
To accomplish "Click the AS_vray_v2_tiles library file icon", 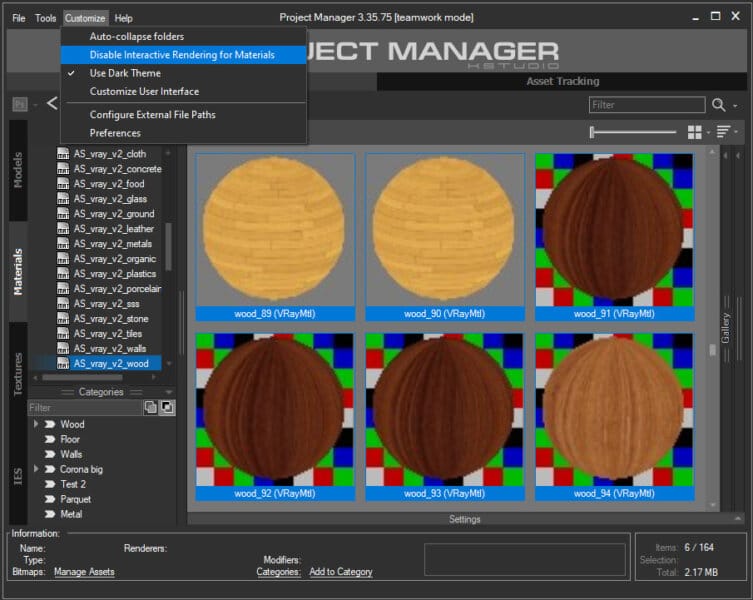I will [63, 333].
